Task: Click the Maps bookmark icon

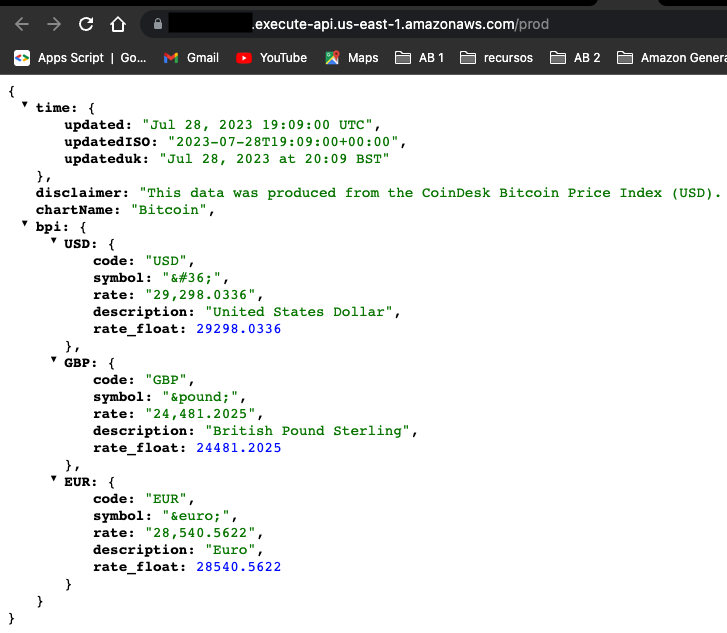Action: point(332,58)
